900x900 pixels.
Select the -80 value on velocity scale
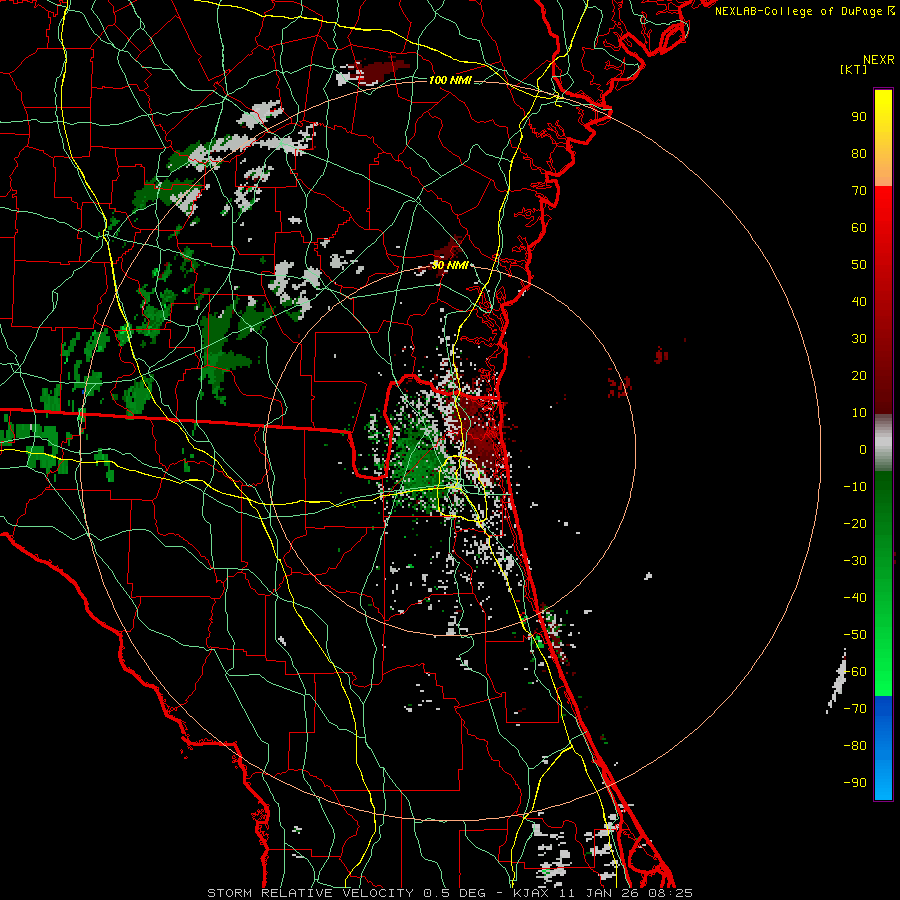click(855, 746)
